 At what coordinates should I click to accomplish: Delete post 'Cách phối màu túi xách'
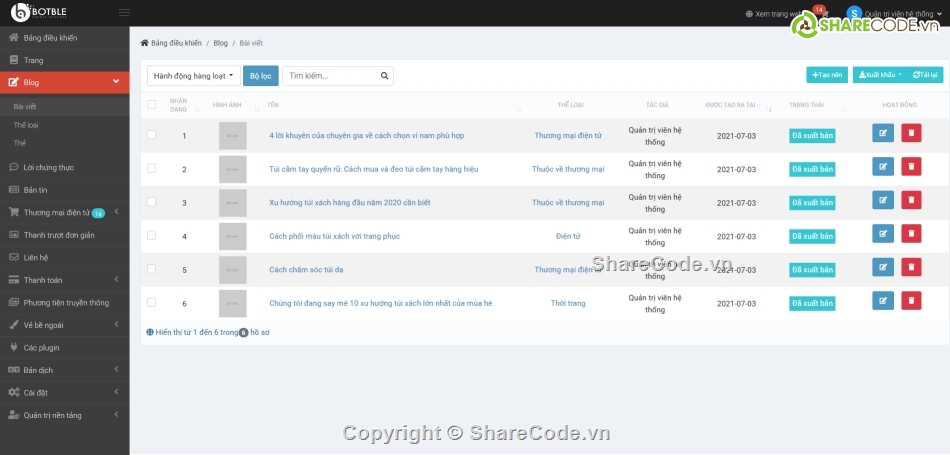tap(911, 233)
